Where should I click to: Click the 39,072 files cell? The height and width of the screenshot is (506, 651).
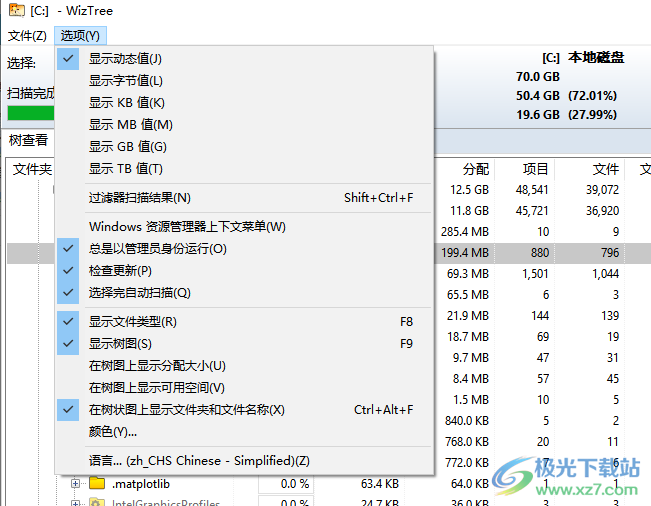(602, 190)
